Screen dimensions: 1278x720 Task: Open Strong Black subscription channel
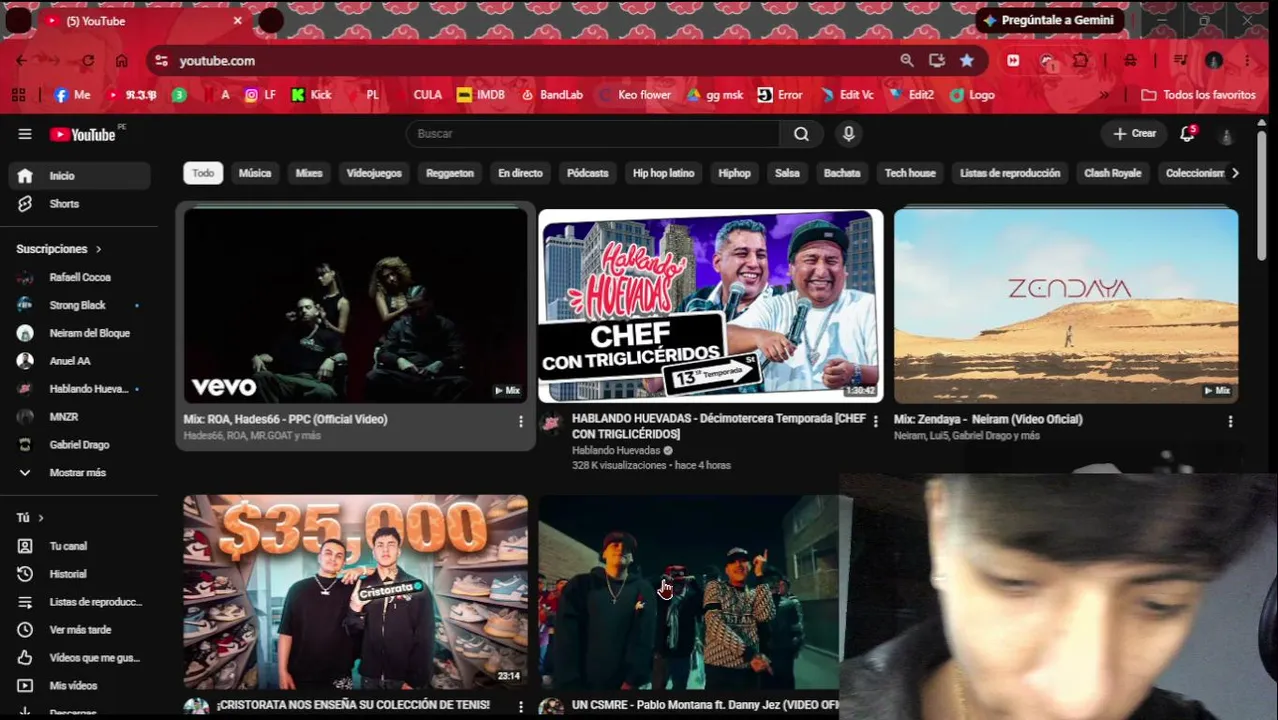coord(80,305)
